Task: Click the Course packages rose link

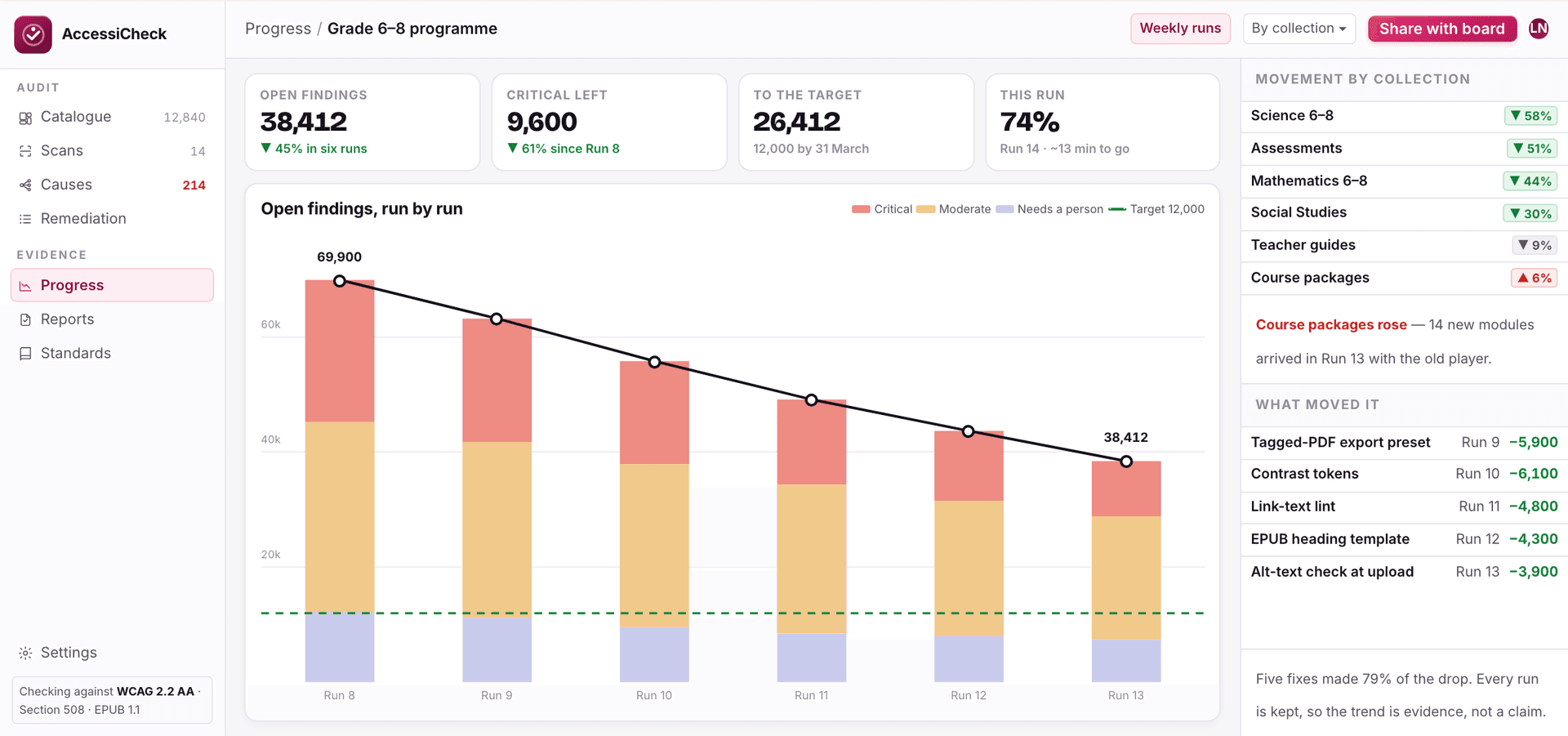Action: 1331,325
